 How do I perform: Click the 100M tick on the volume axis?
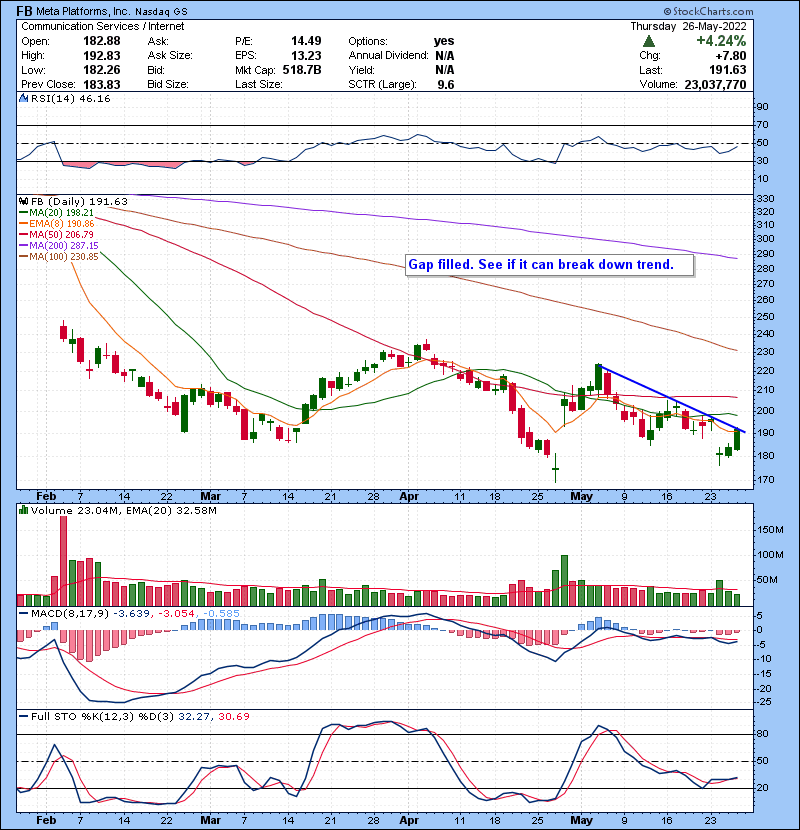(770, 555)
